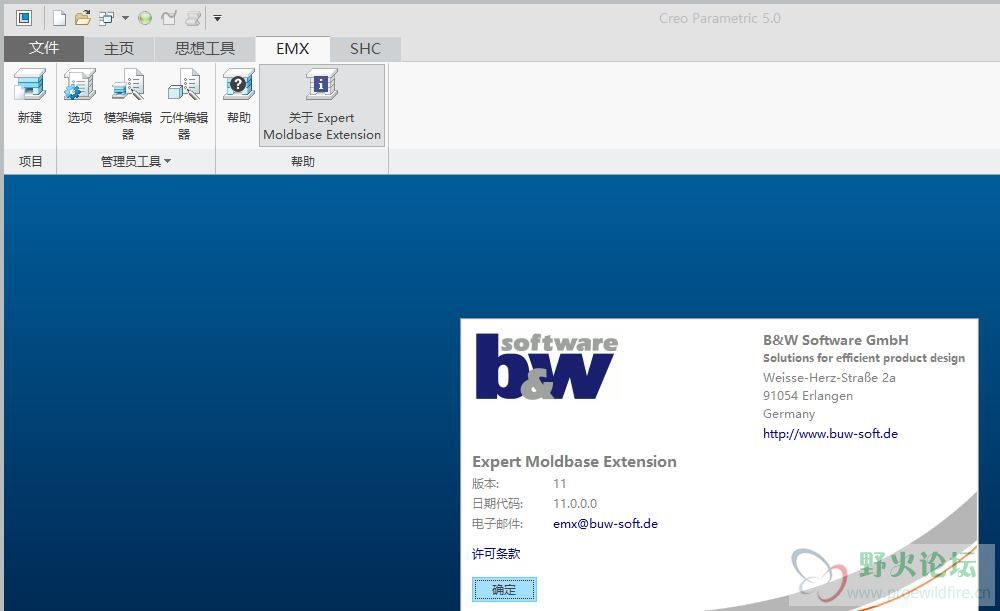Screen dimensions: 1000x611
Task: Click the 91054 Erlangen address line
Action: tap(807, 395)
